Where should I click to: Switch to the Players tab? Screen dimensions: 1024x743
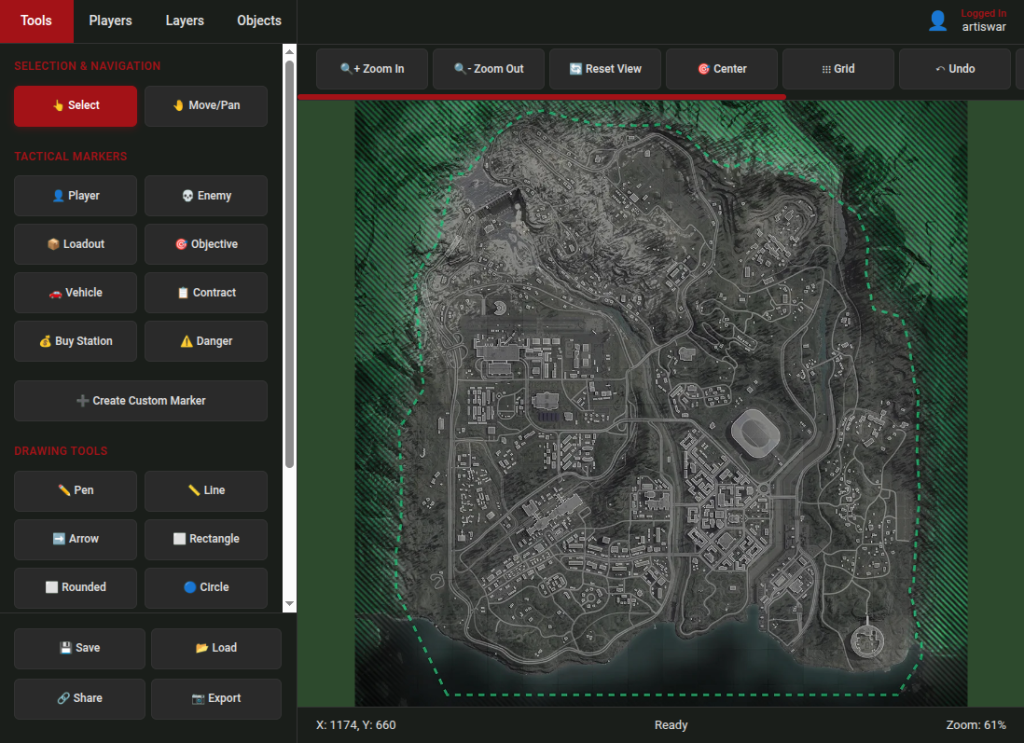(110, 21)
